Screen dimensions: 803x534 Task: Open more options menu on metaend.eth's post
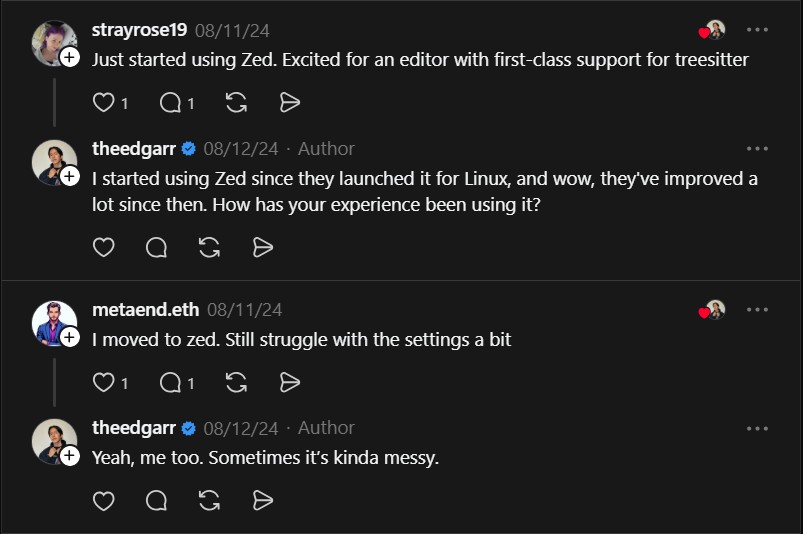[757, 310]
